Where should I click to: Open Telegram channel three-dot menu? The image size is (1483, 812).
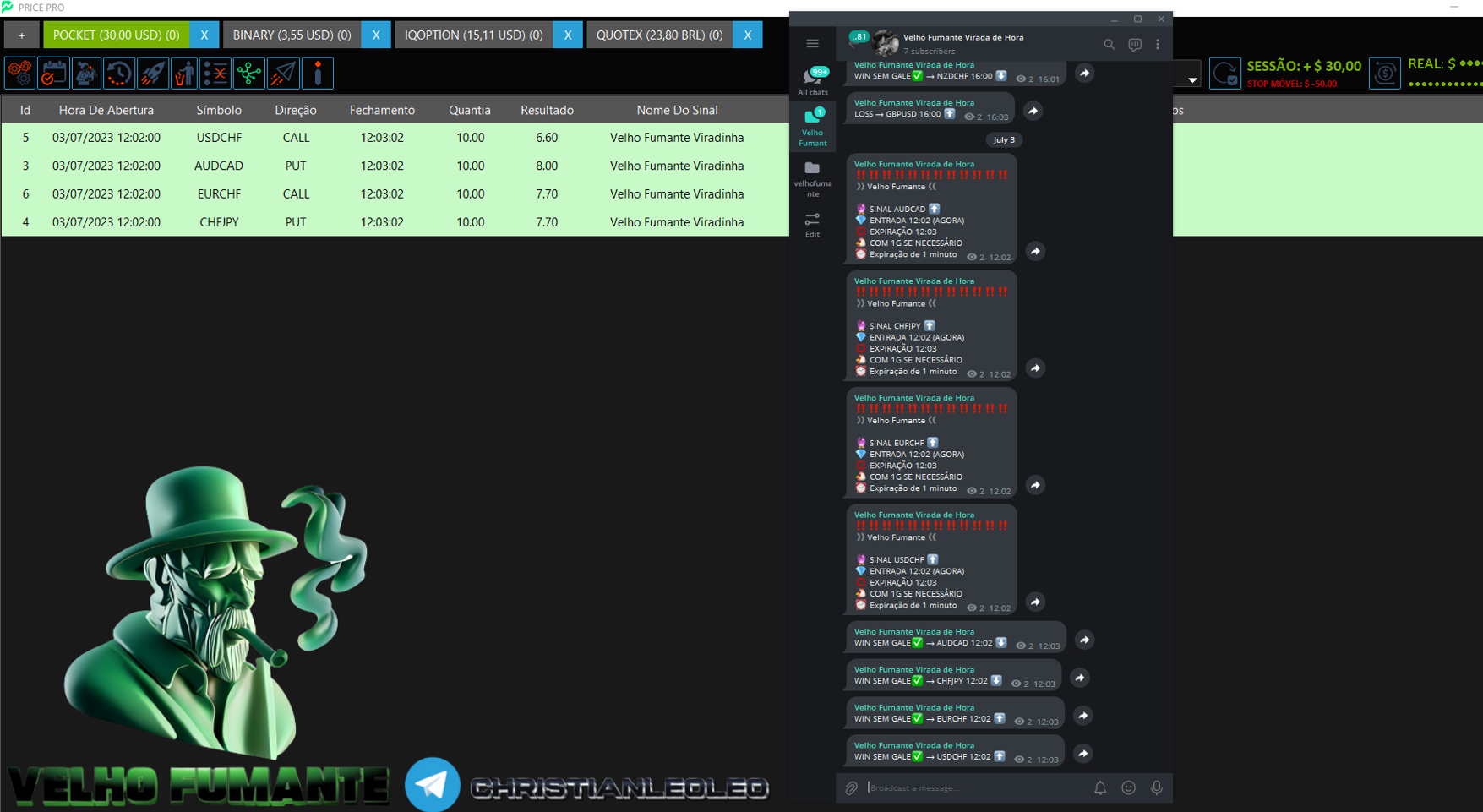(x=1158, y=44)
